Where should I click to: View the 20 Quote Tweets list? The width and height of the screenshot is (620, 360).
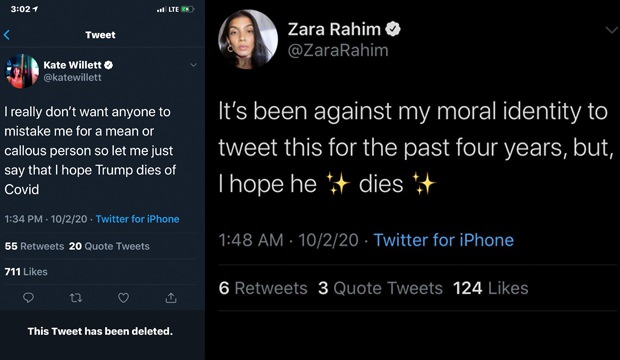[x=109, y=246]
